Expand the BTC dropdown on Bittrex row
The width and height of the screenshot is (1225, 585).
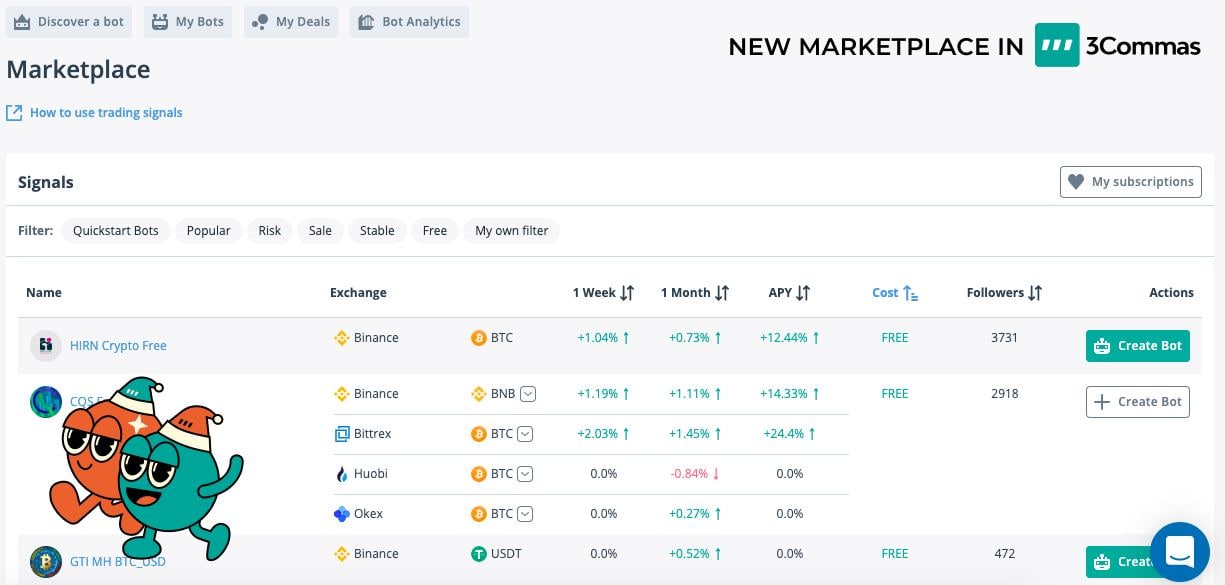click(525, 434)
